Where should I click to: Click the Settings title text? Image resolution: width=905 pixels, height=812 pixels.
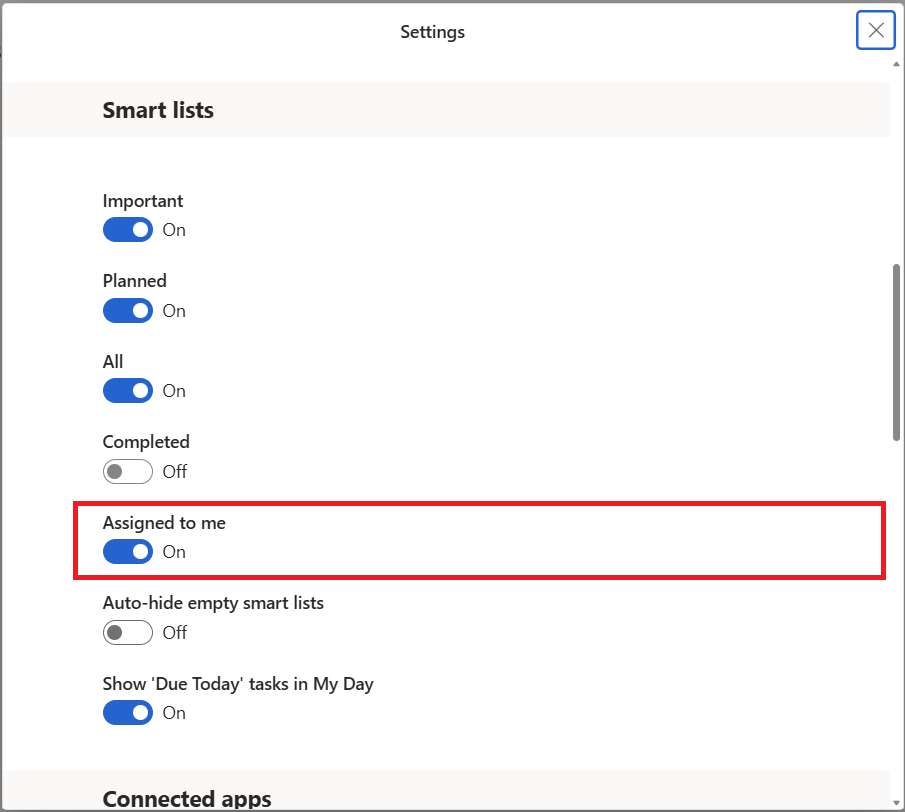(432, 32)
